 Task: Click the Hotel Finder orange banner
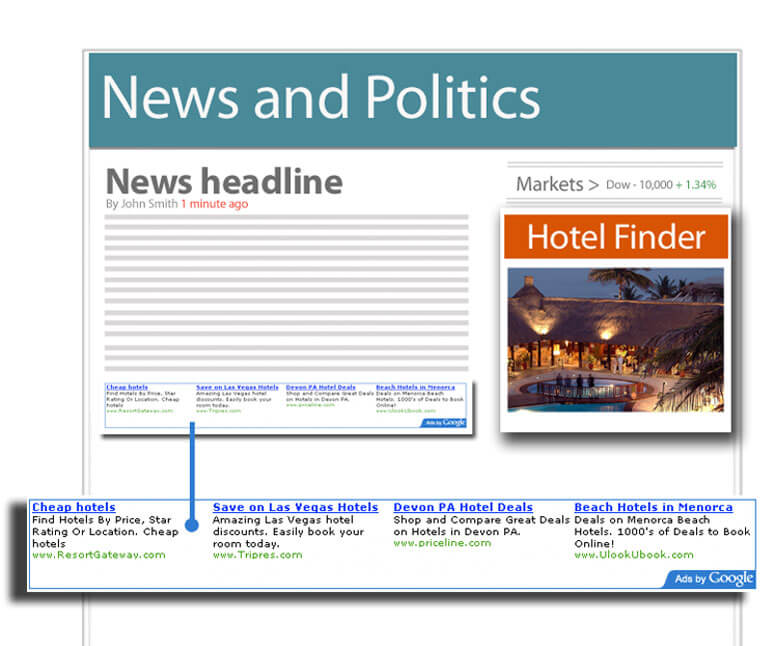[x=616, y=237]
